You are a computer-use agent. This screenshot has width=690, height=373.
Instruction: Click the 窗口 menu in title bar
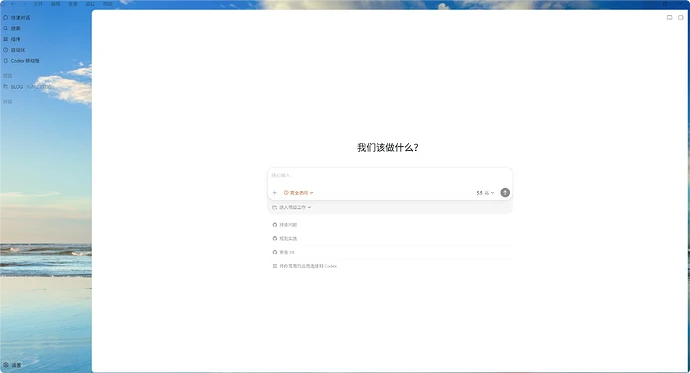click(x=90, y=4)
